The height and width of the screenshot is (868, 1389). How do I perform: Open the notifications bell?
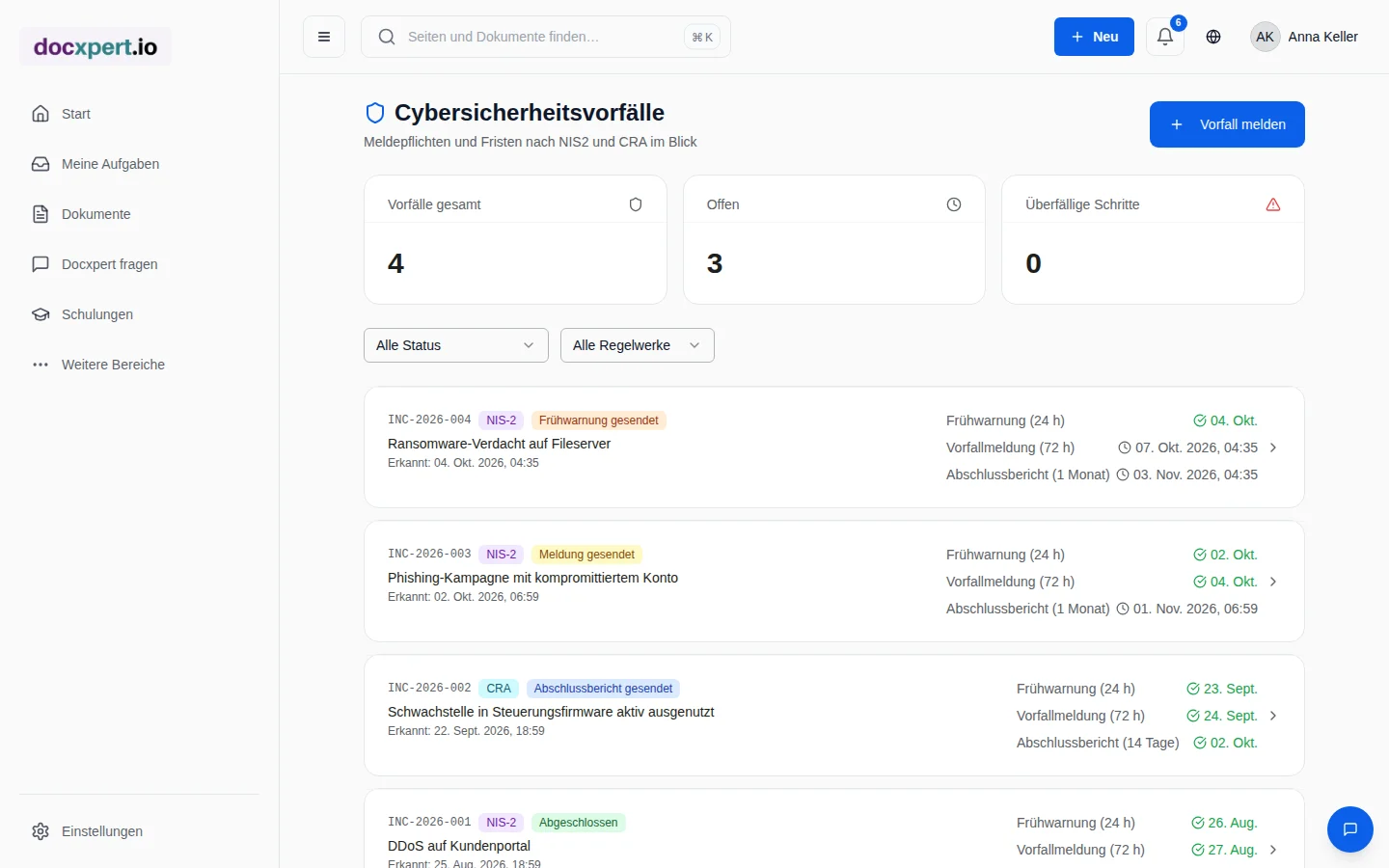(x=1165, y=37)
